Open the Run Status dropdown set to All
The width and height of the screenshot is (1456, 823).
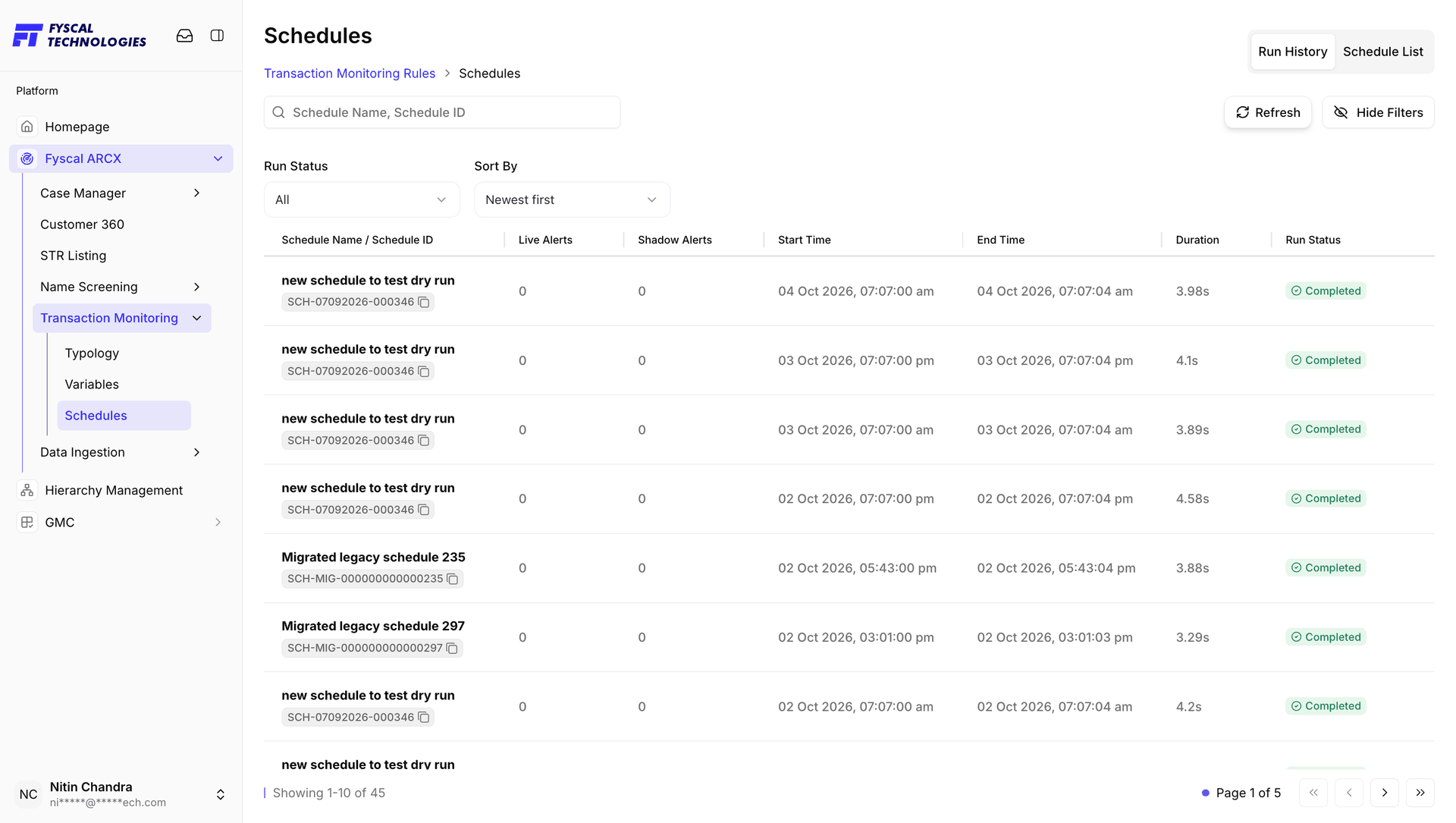tap(362, 199)
